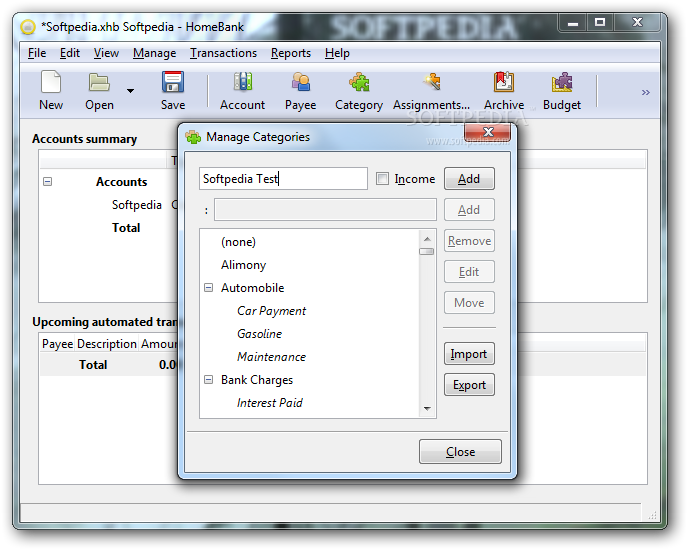Open the Help menu

[x=337, y=53]
